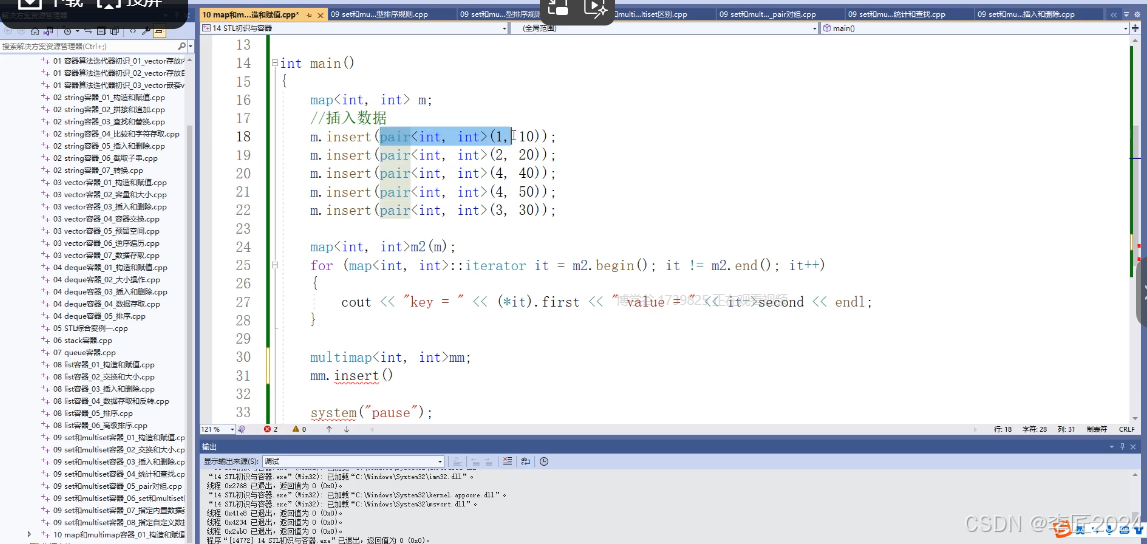Click the go to previous message icon in Output panel
The image size is (1147, 544).
coord(475,461)
